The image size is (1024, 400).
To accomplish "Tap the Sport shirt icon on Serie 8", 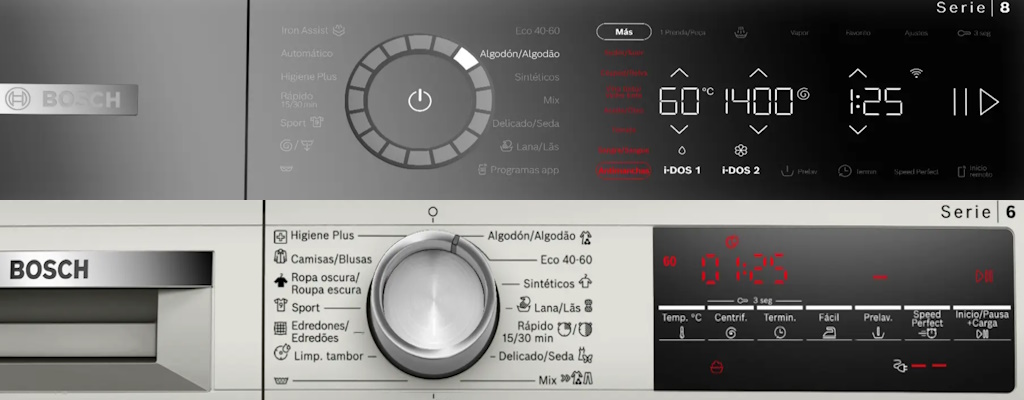I will pos(316,122).
